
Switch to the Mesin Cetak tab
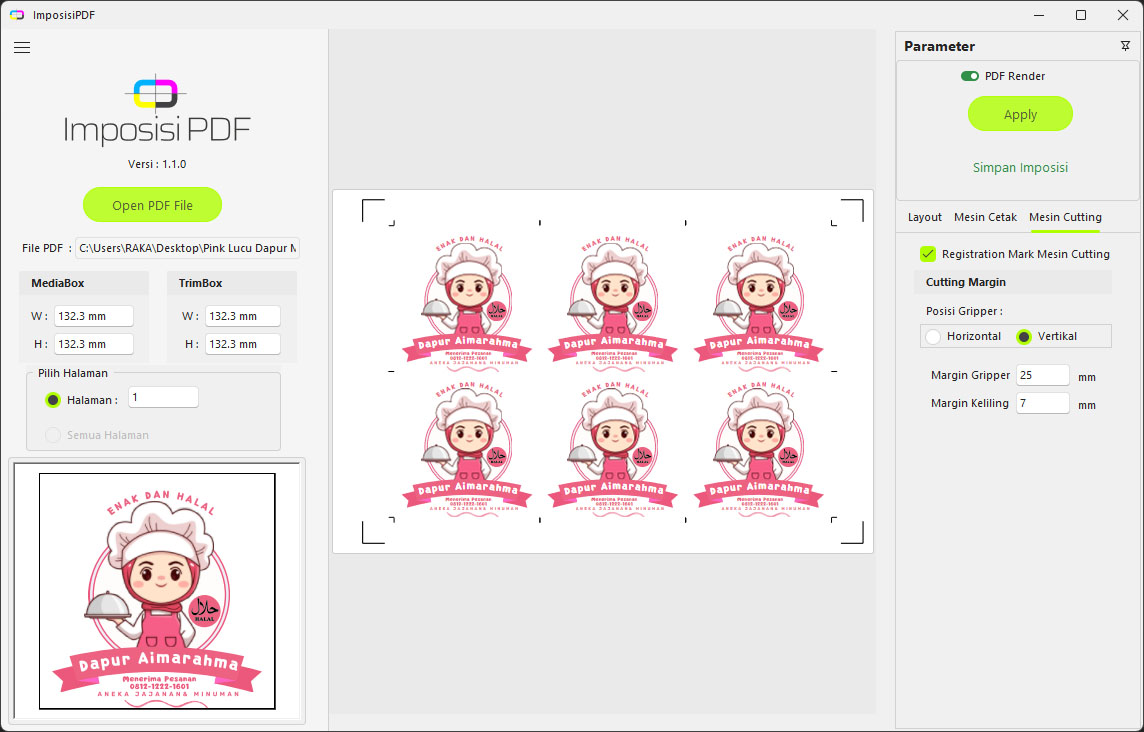tap(985, 217)
